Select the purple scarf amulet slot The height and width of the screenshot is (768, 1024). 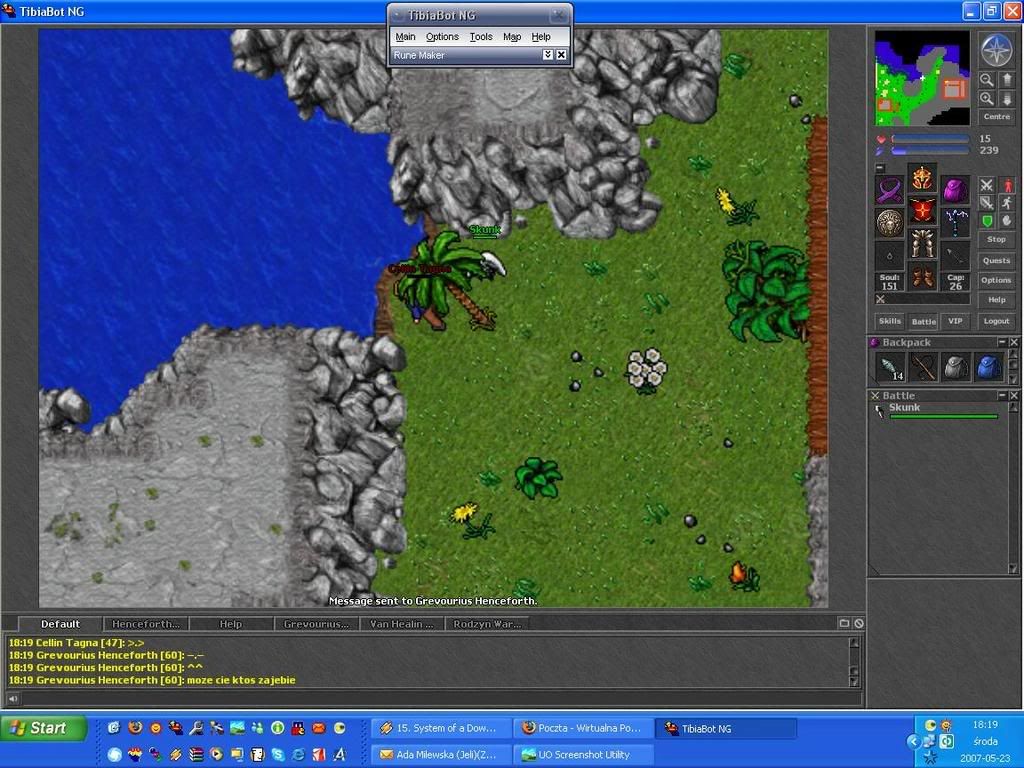(x=889, y=191)
